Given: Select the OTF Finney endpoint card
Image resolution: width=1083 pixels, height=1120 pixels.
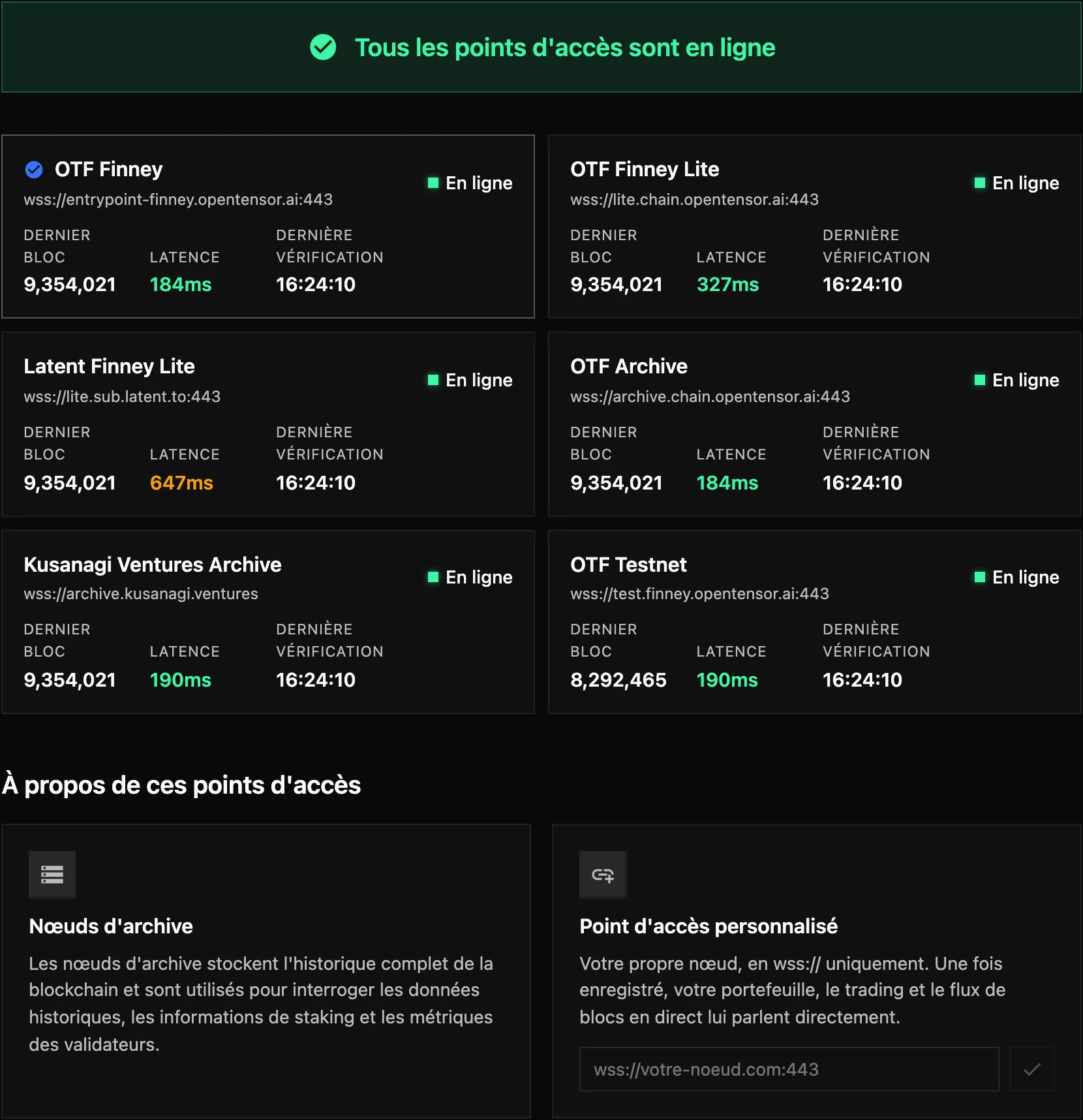Looking at the screenshot, I should click(268, 226).
